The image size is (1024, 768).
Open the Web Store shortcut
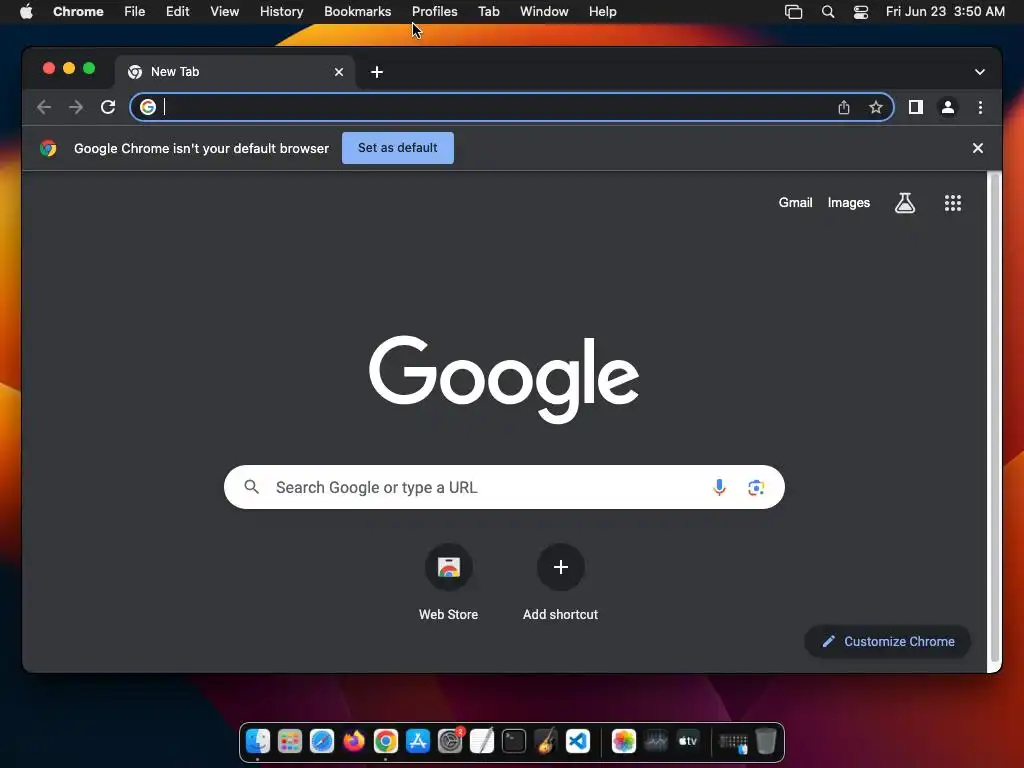tap(449, 583)
